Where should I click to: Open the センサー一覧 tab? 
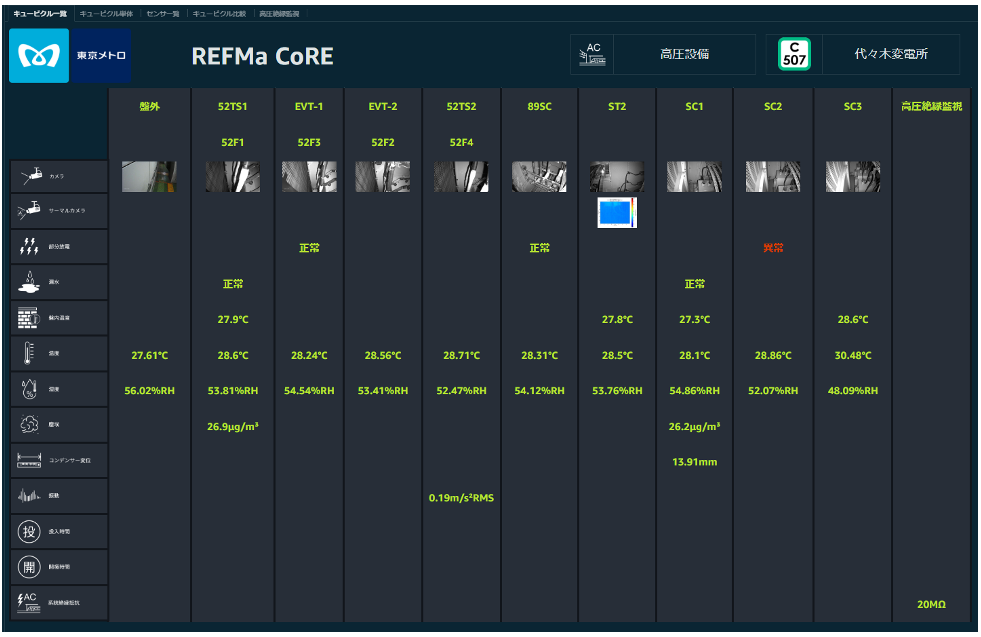pos(163,14)
